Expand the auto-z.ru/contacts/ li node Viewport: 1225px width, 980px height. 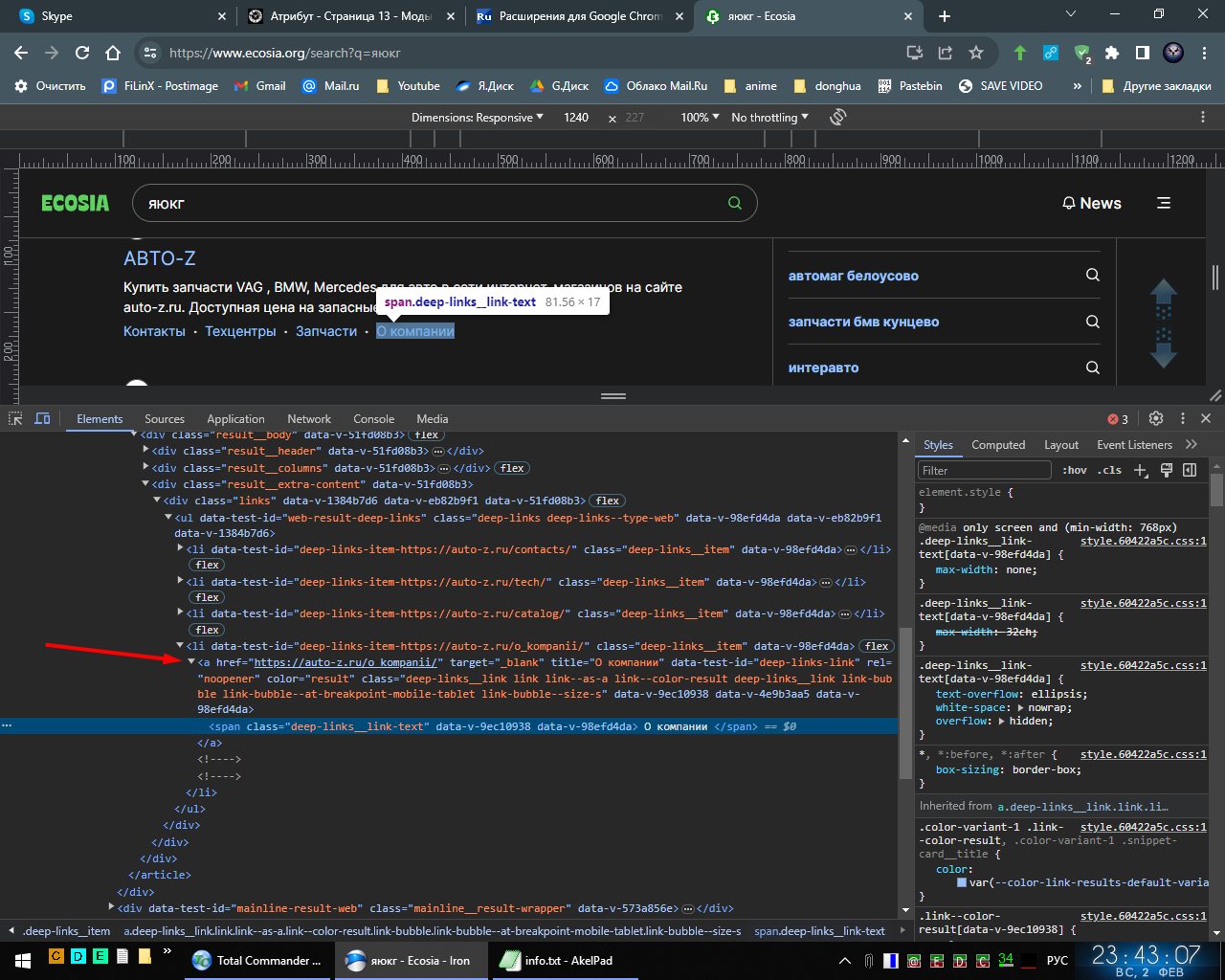coord(180,549)
